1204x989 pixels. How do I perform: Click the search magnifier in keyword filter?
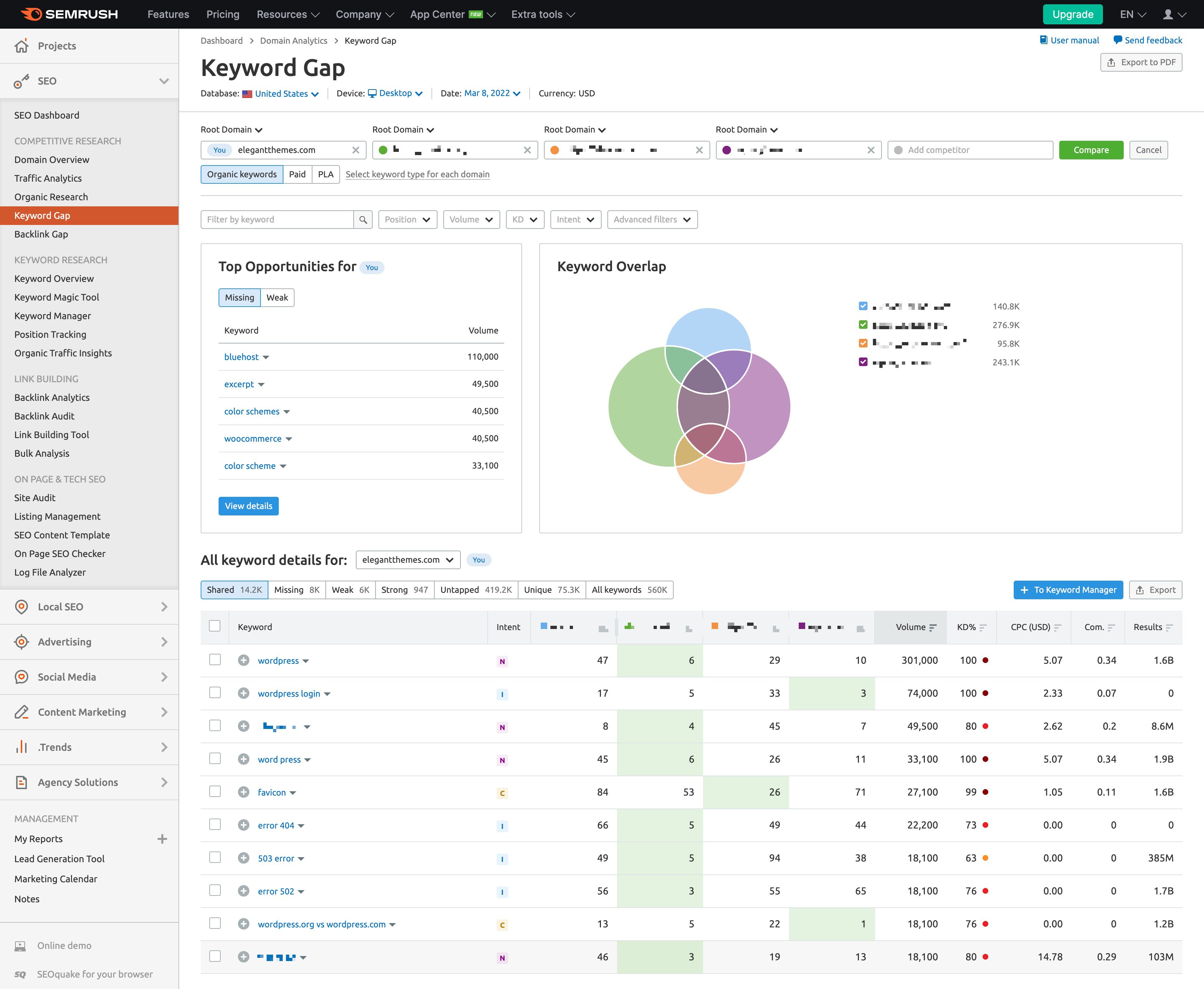pos(363,219)
